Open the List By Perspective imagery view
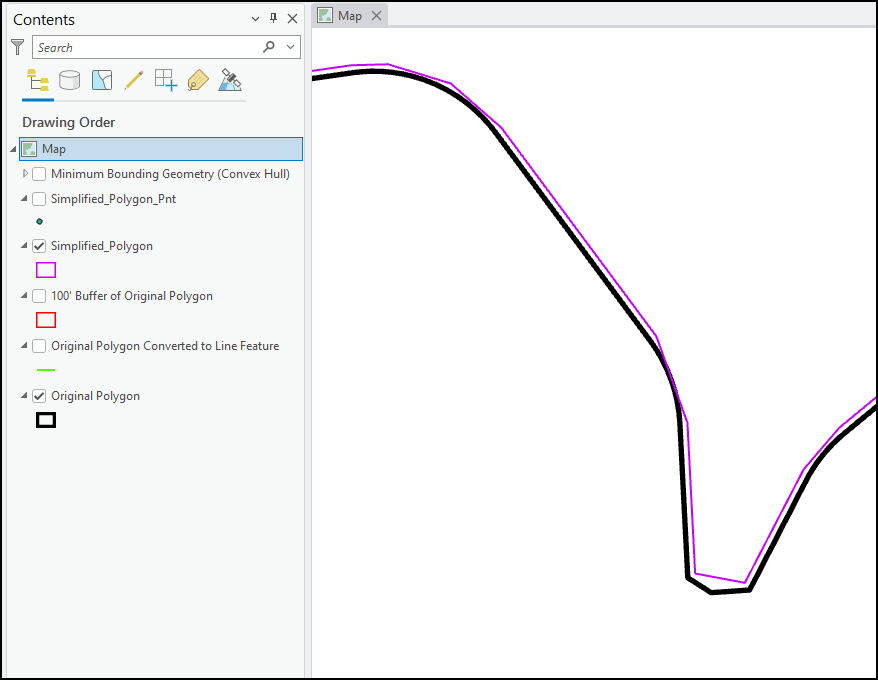 231,80
